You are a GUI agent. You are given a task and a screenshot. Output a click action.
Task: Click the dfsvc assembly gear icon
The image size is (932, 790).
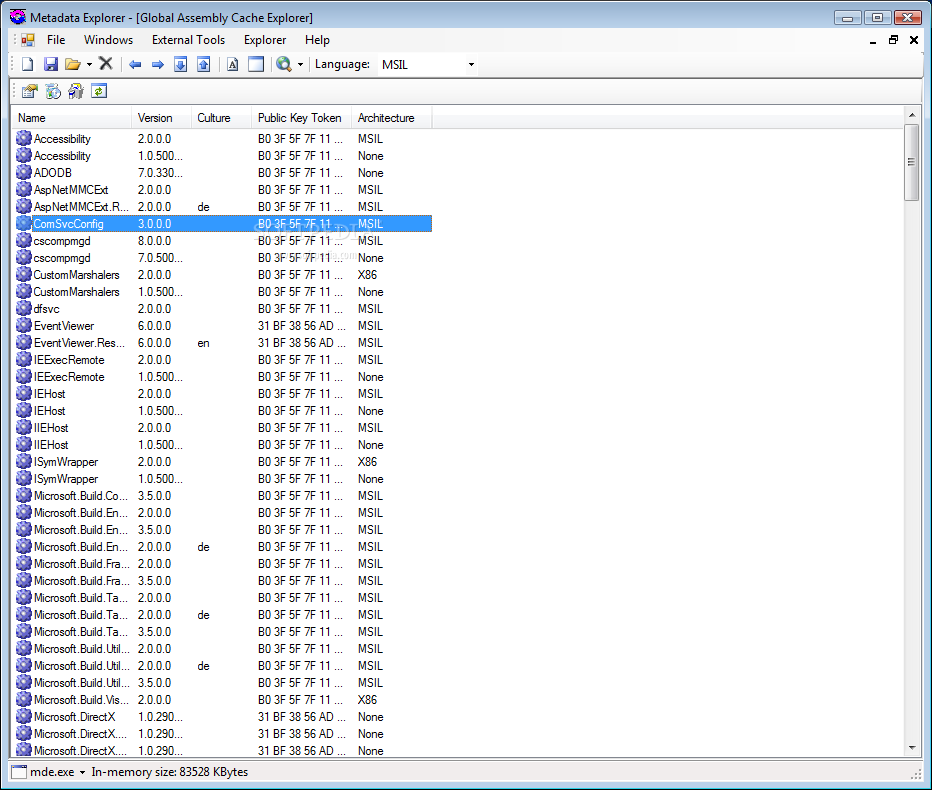[x=24, y=309]
